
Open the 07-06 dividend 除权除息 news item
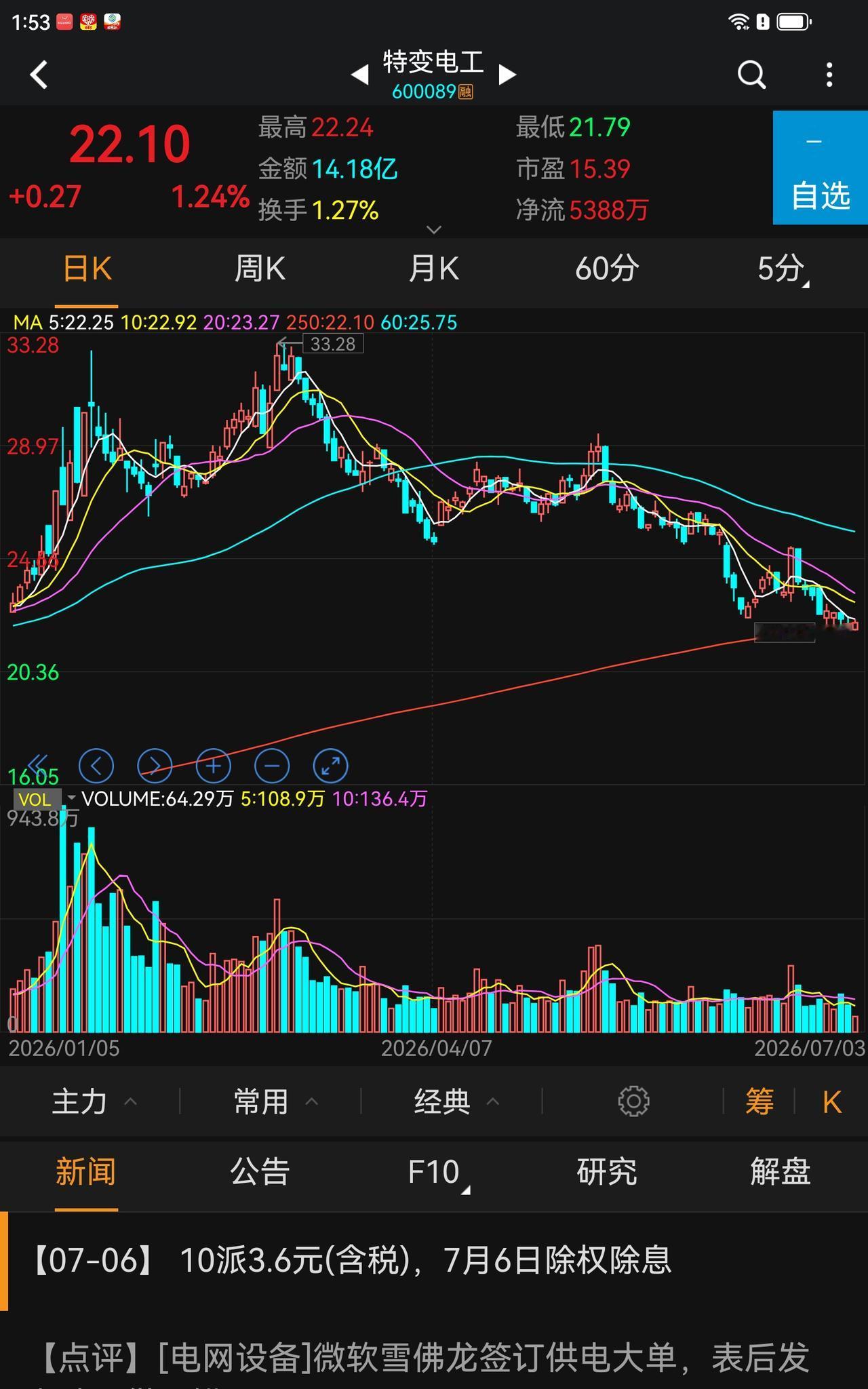coord(434,1261)
